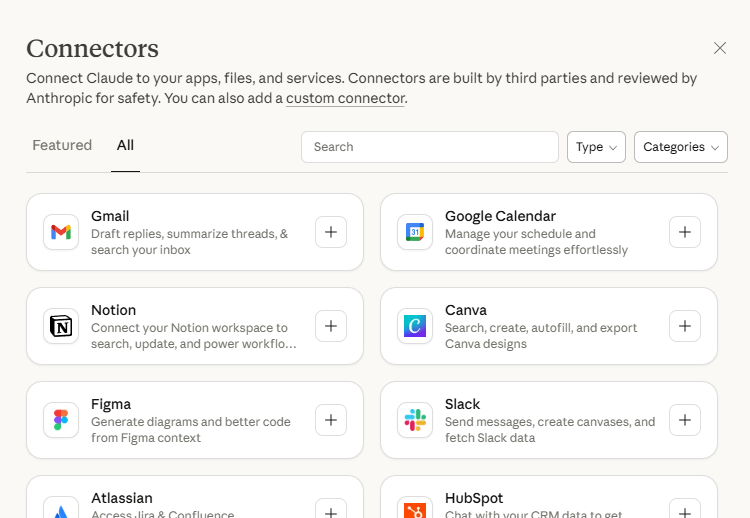The height and width of the screenshot is (518, 750).
Task: Add the Slack connector
Action: coord(685,420)
